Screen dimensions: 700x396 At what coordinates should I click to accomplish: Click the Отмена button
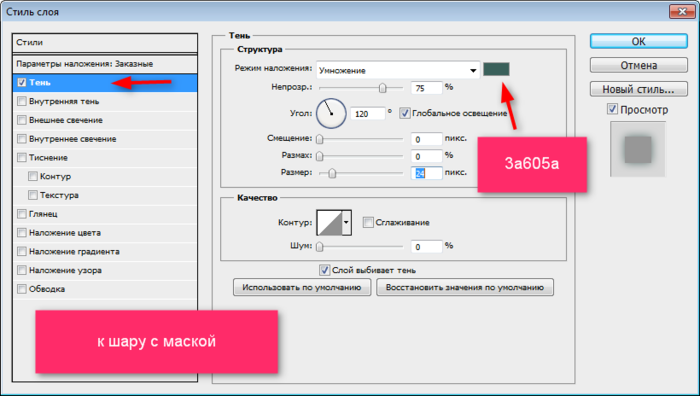tap(638, 65)
